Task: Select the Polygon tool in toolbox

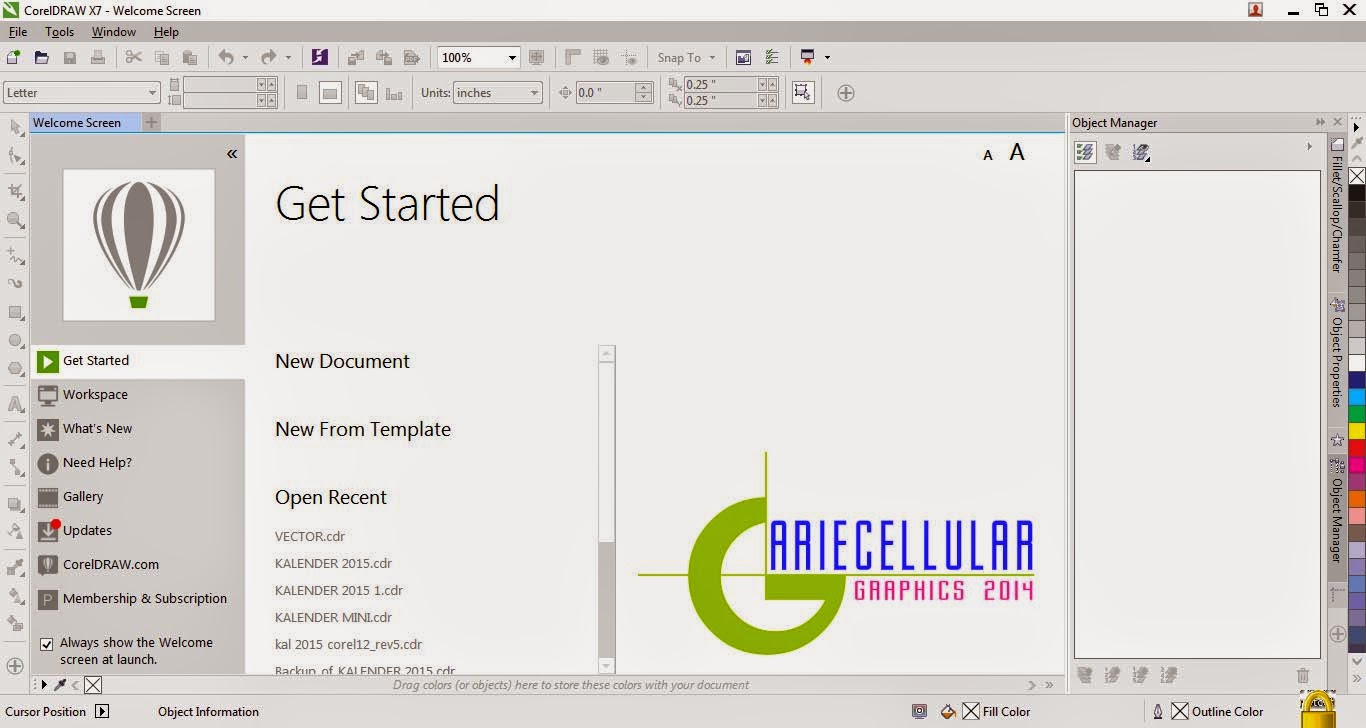Action: (x=15, y=369)
